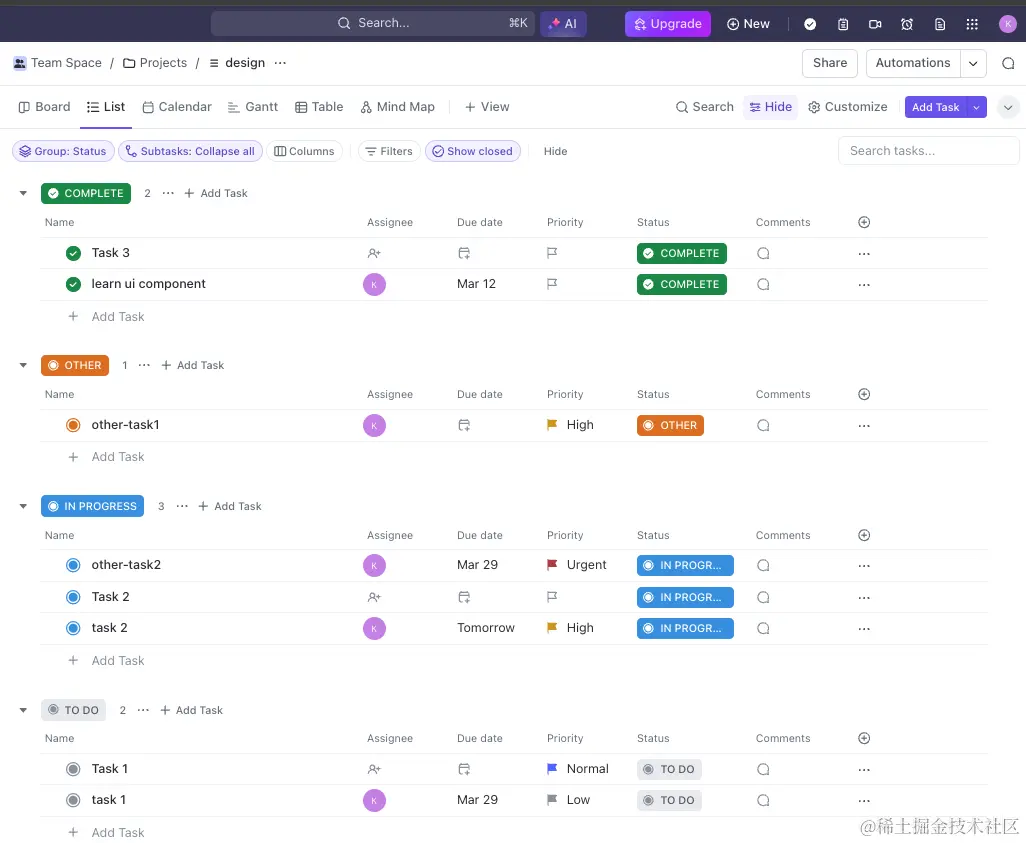The height and width of the screenshot is (843, 1026).
Task: Open the notepad icon in top bar
Action: click(x=843, y=24)
